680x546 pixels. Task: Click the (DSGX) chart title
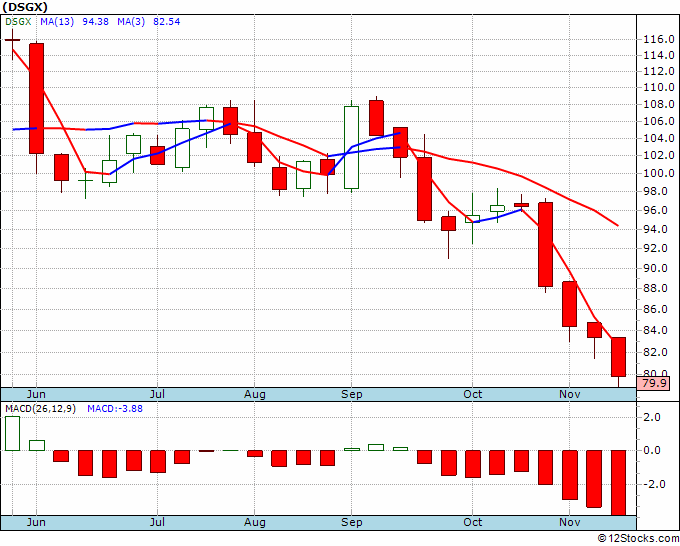(25, 7)
